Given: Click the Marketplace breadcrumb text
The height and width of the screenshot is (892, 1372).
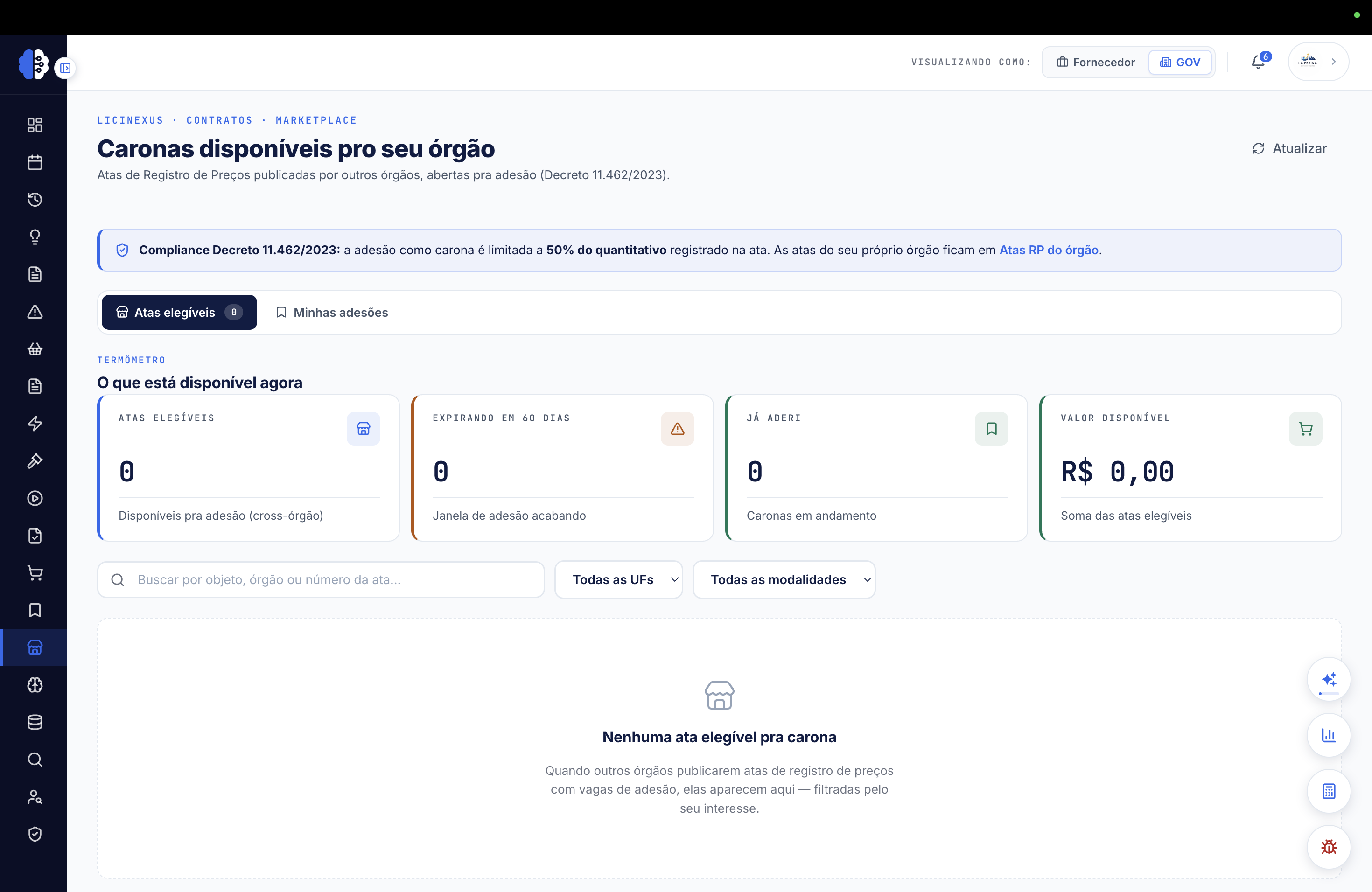Looking at the screenshot, I should click(x=316, y=120).
